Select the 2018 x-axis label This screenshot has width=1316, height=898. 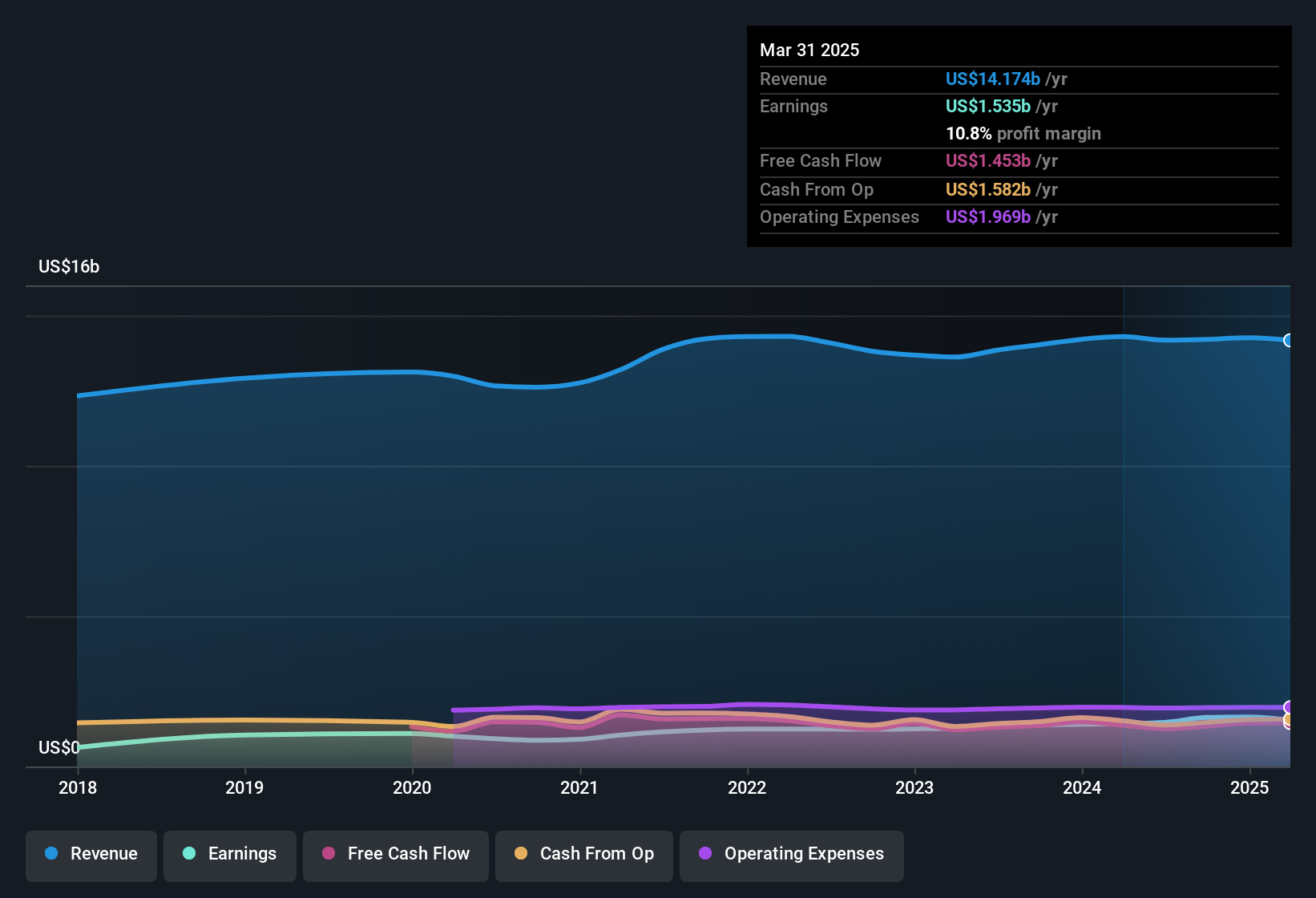[78, 787]
